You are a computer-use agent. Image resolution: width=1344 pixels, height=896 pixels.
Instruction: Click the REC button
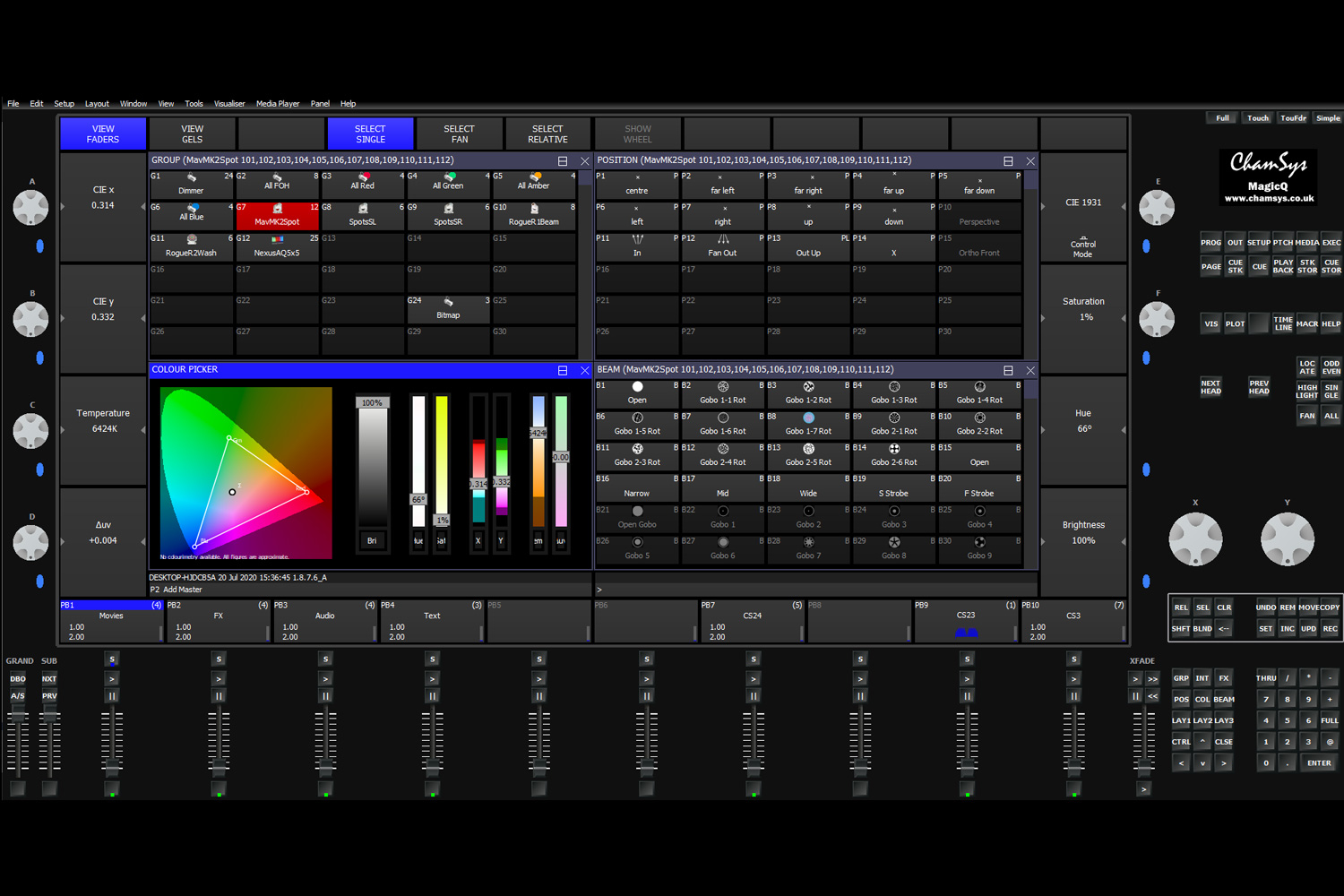[1330, 629]
